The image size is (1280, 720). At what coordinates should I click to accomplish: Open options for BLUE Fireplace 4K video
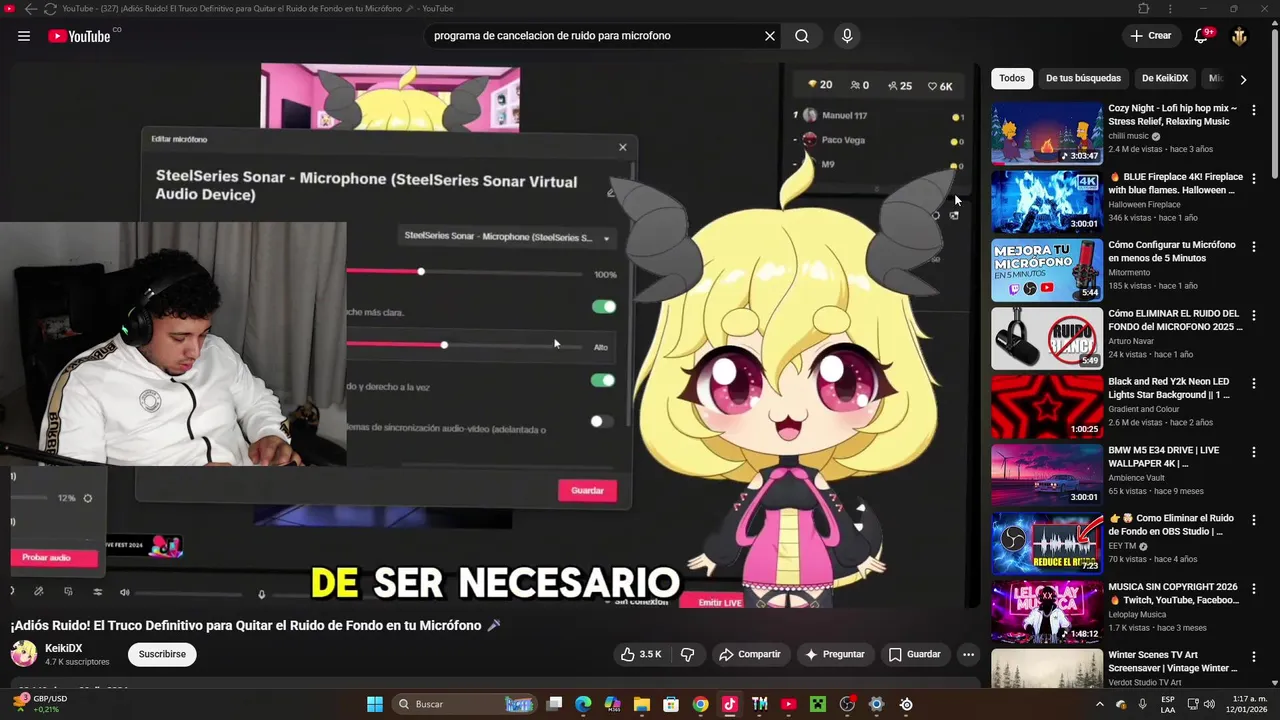(1254, 177)
